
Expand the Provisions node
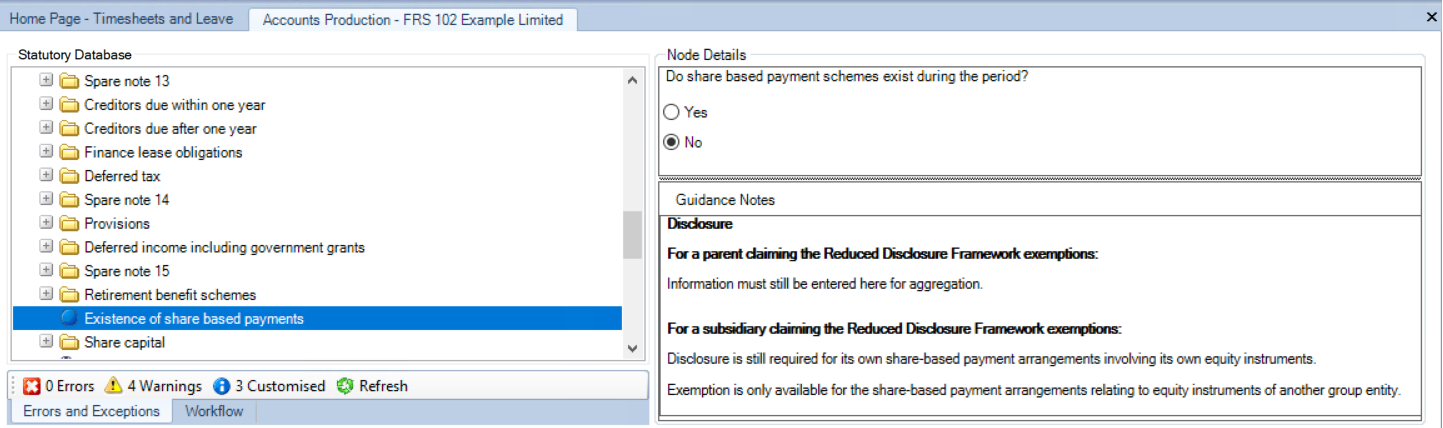coord(46,224)
